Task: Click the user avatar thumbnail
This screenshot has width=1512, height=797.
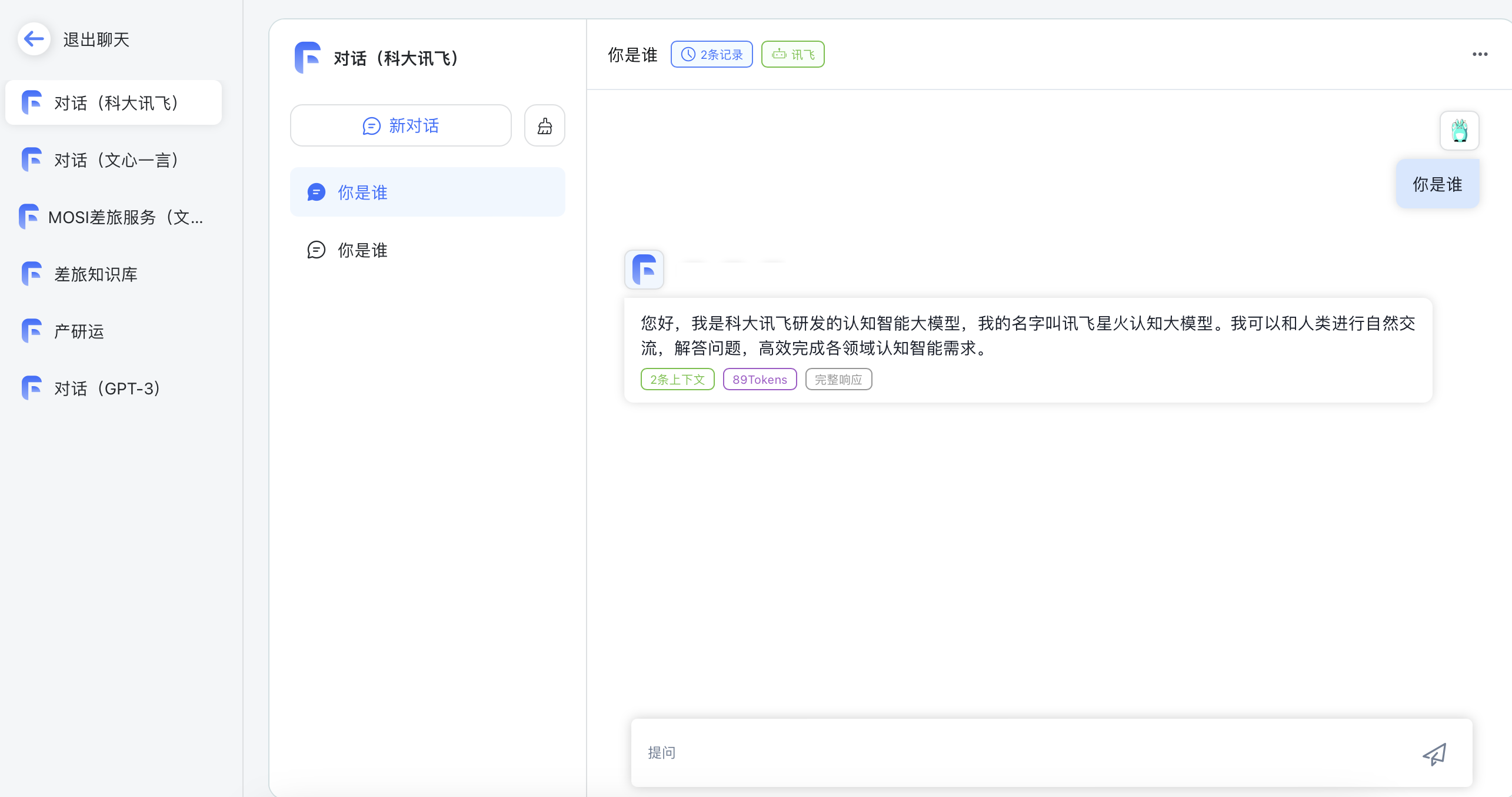Action: (1460, 131)
